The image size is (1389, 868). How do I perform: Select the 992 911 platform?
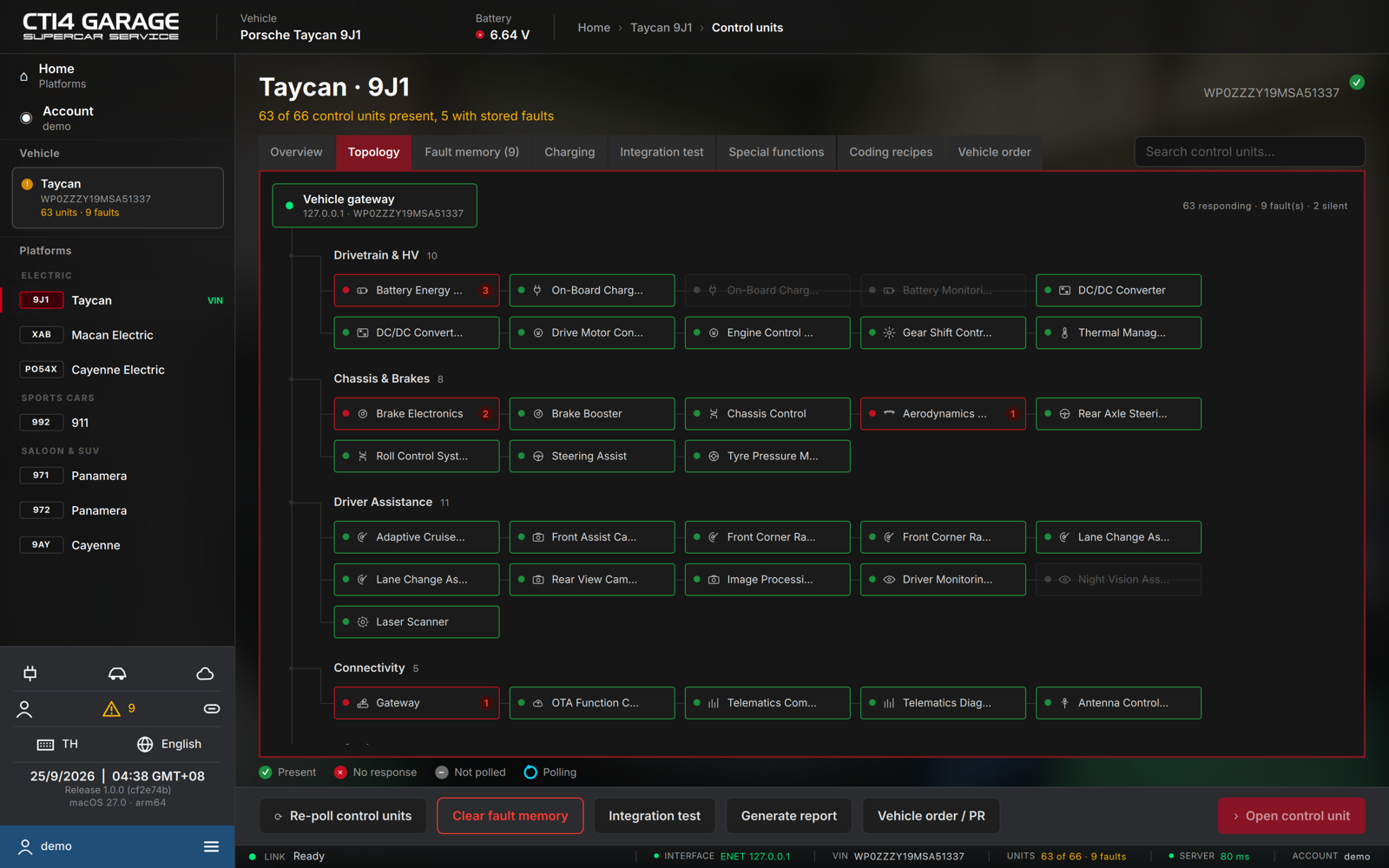[117, 423]
